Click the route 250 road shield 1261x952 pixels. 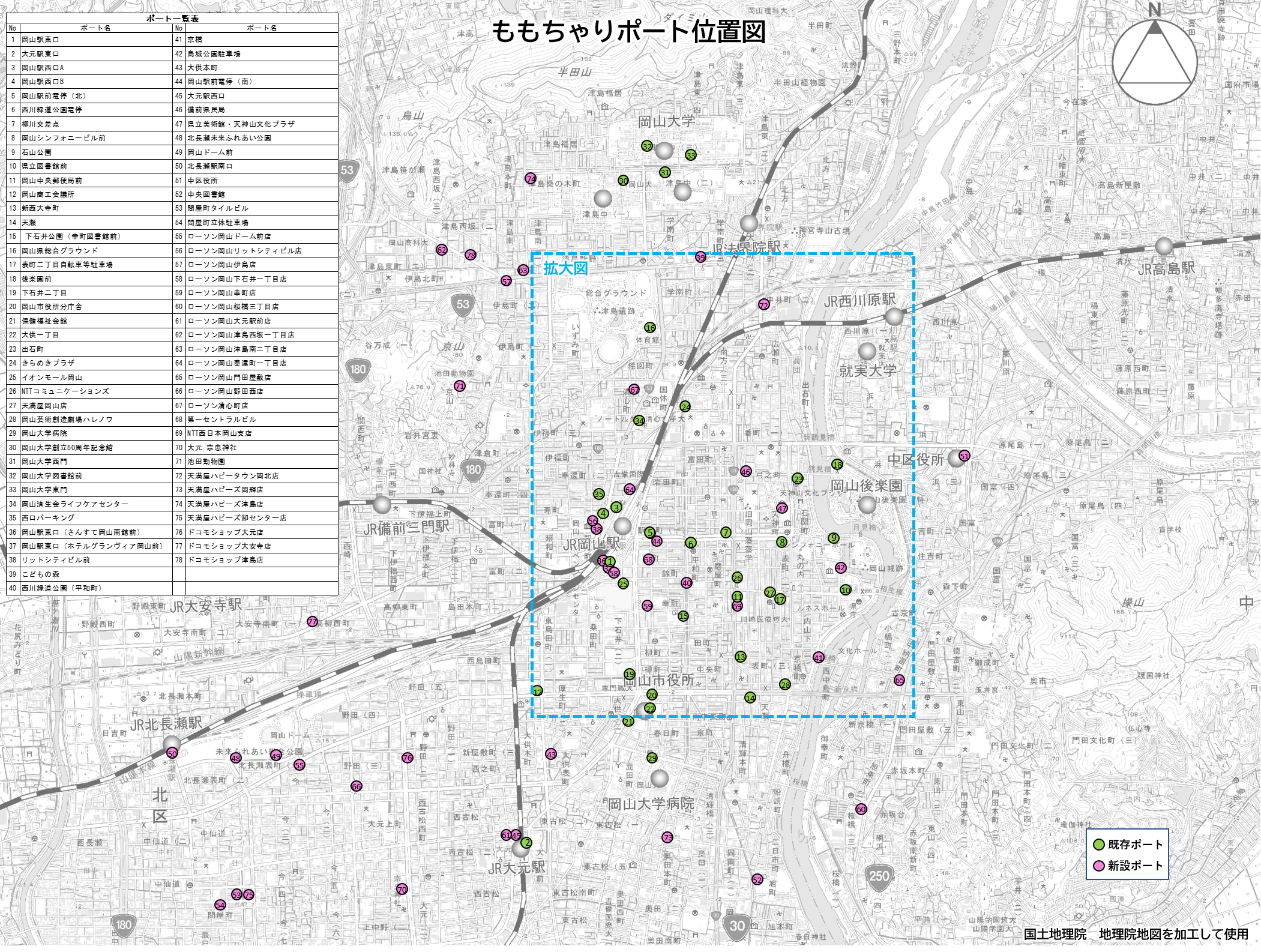click(x=879, y=876)
